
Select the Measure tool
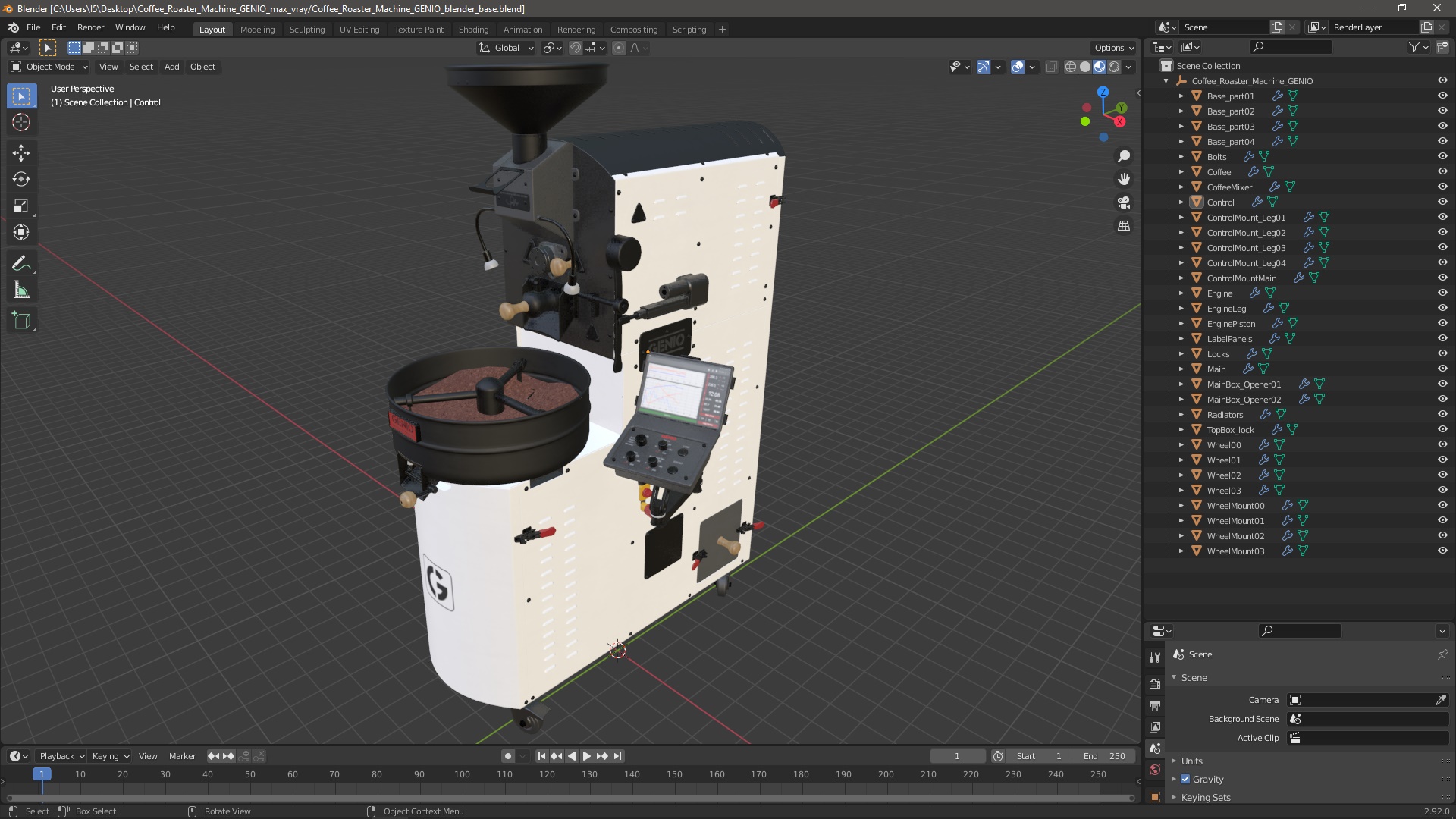click(x=21, y=290)
